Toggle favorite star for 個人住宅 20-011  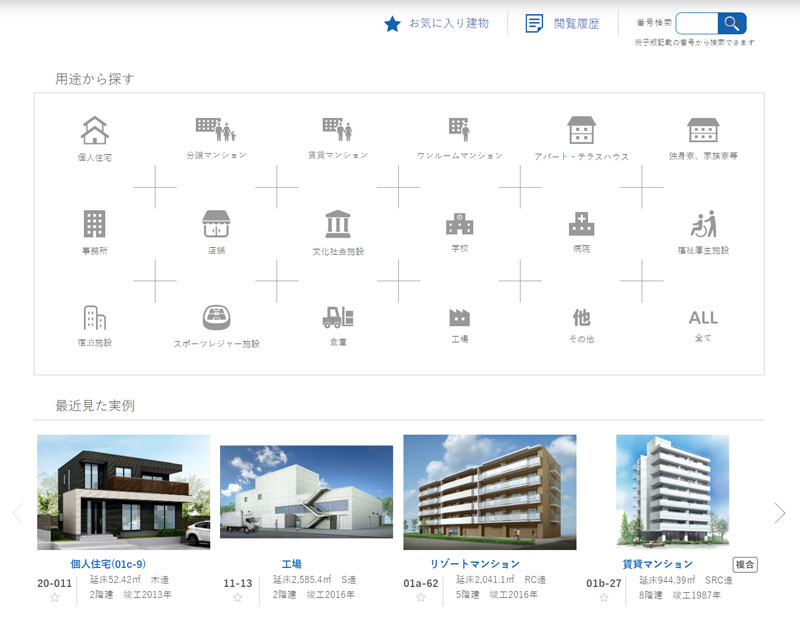(55, 597)
